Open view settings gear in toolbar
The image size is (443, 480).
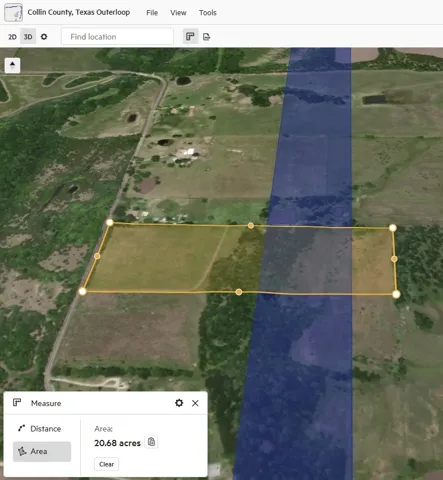tap(44, 37)
